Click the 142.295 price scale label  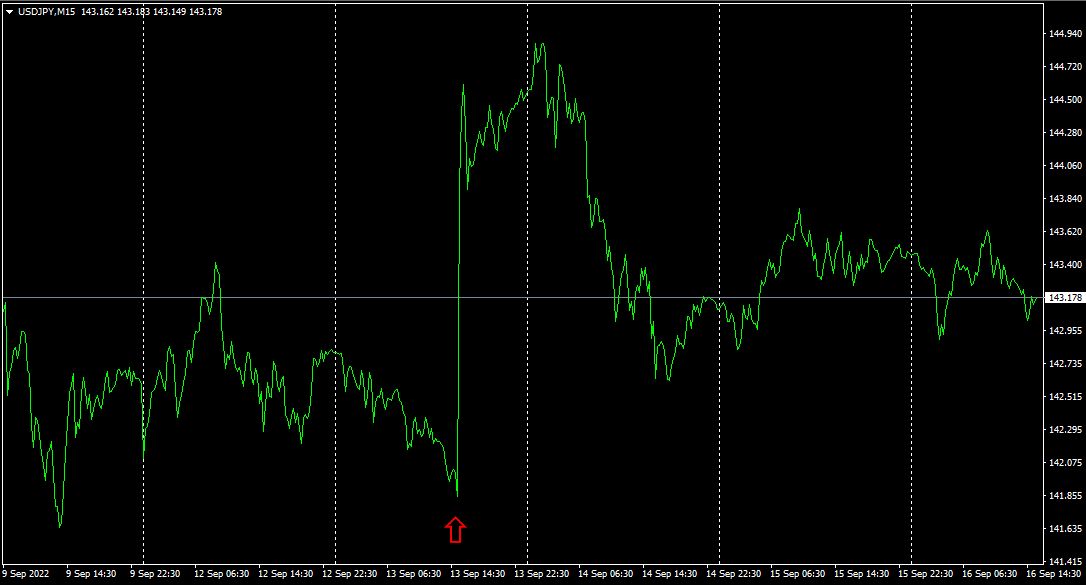[1065, 429]
